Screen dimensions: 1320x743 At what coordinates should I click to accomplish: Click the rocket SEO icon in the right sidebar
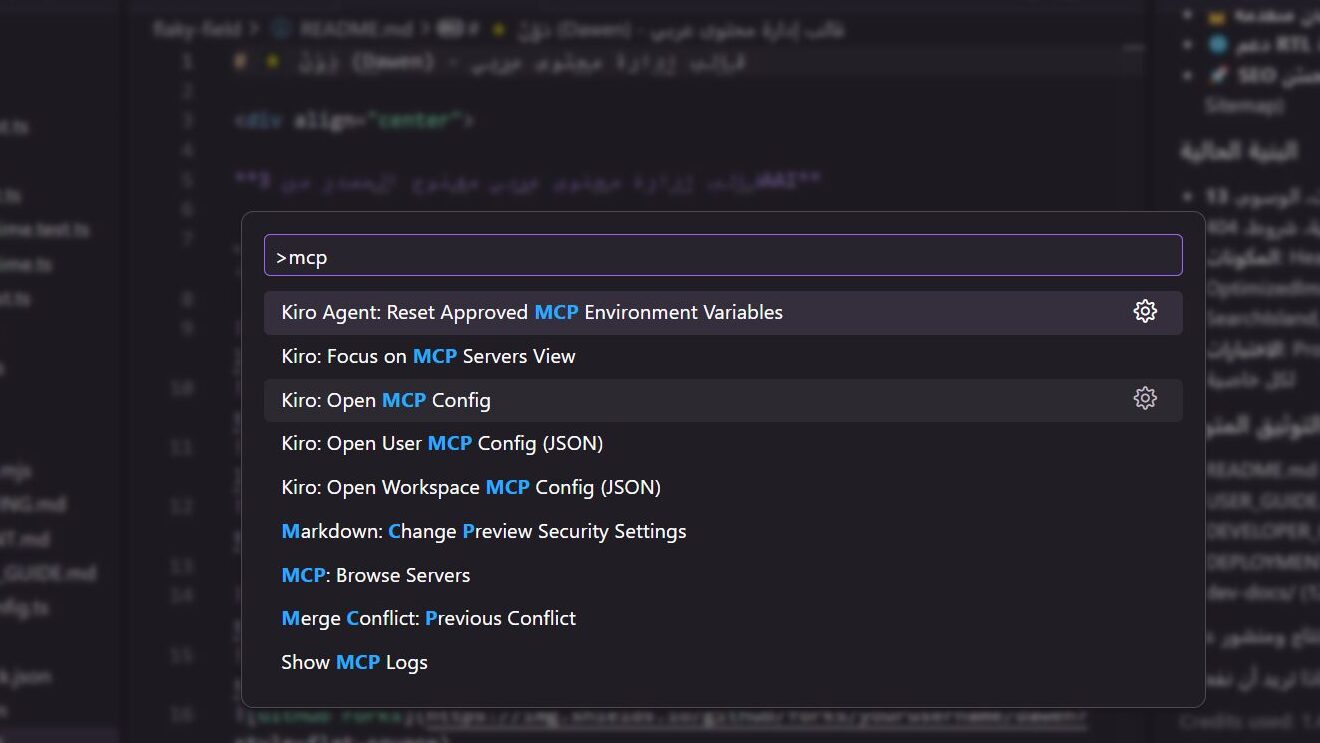click(x=1218, y=75)
